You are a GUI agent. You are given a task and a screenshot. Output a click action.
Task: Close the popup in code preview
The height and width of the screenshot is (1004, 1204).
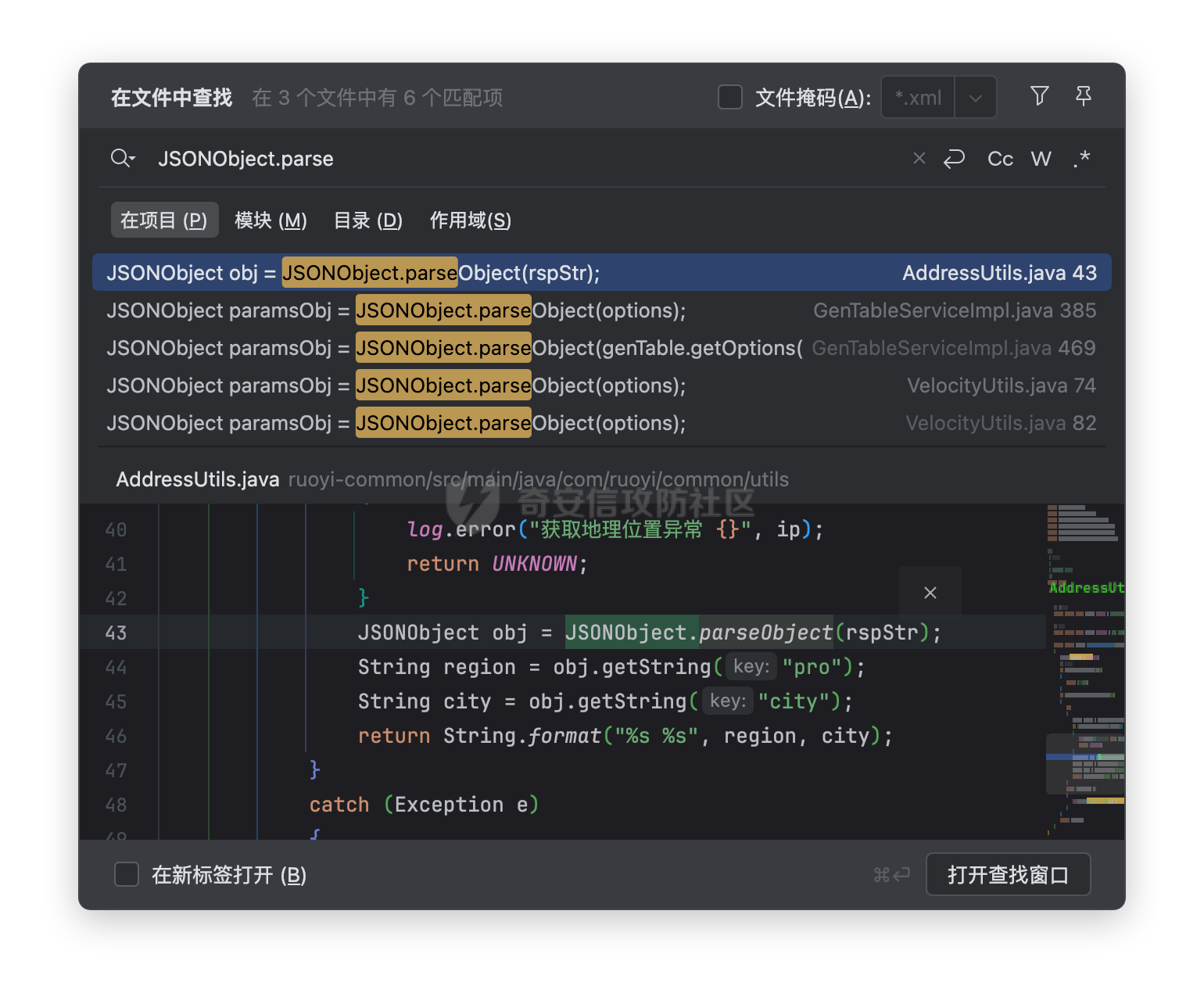[x=930, y=593]
